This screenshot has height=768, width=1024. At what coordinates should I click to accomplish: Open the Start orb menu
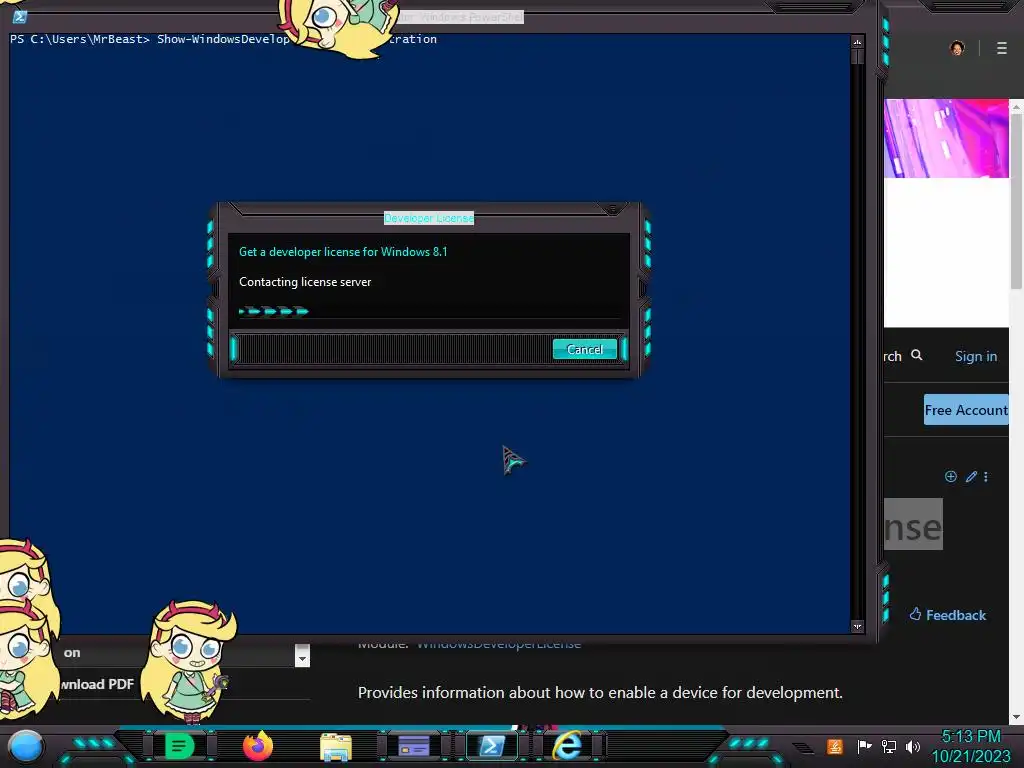tap(25, 746)
